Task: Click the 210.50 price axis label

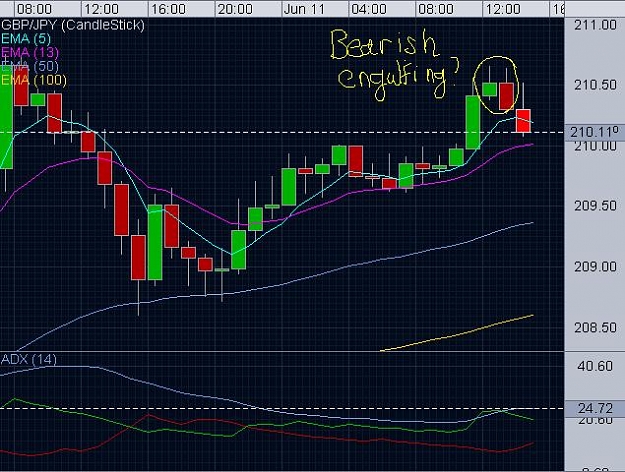Action: point(595,85)
